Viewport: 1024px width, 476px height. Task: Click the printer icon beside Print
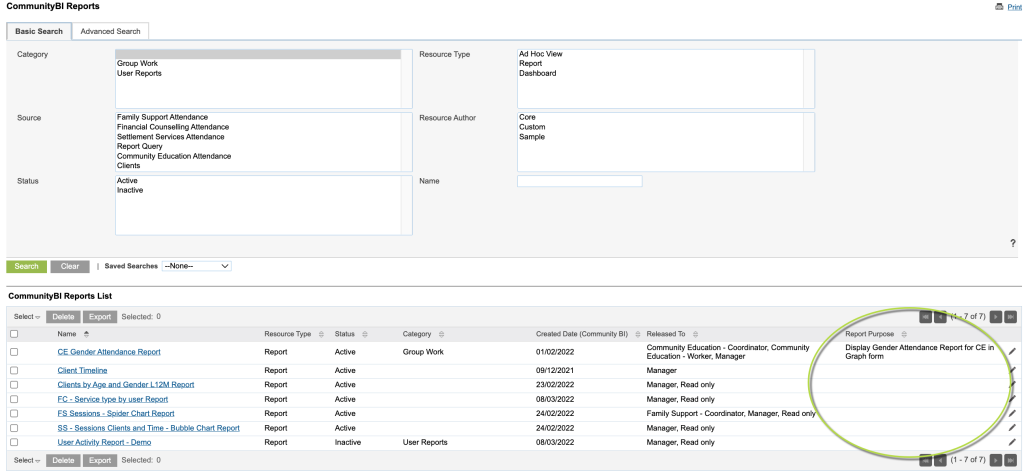click(x=999, y=7)
